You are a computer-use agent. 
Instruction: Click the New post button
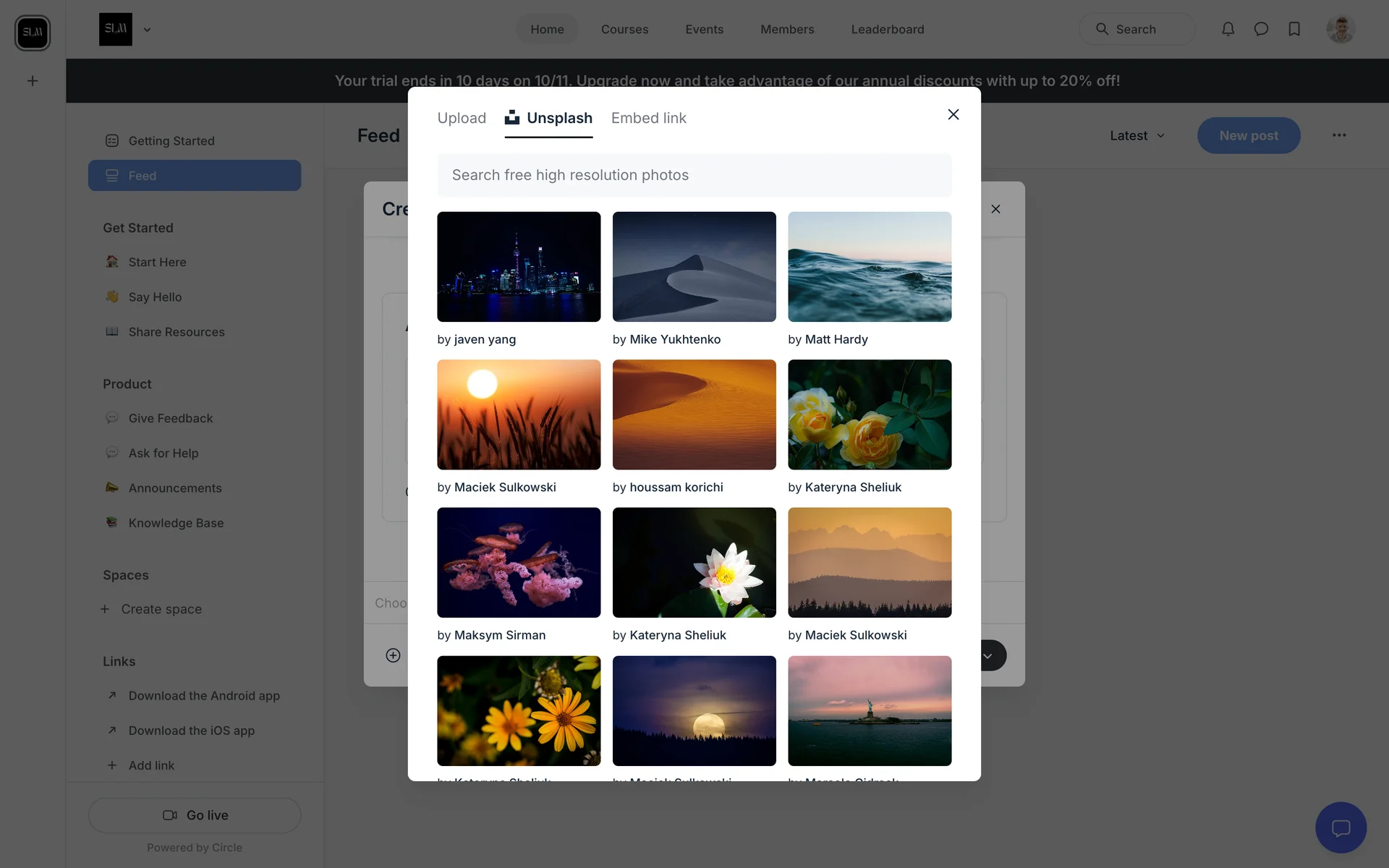(1248, 135)
